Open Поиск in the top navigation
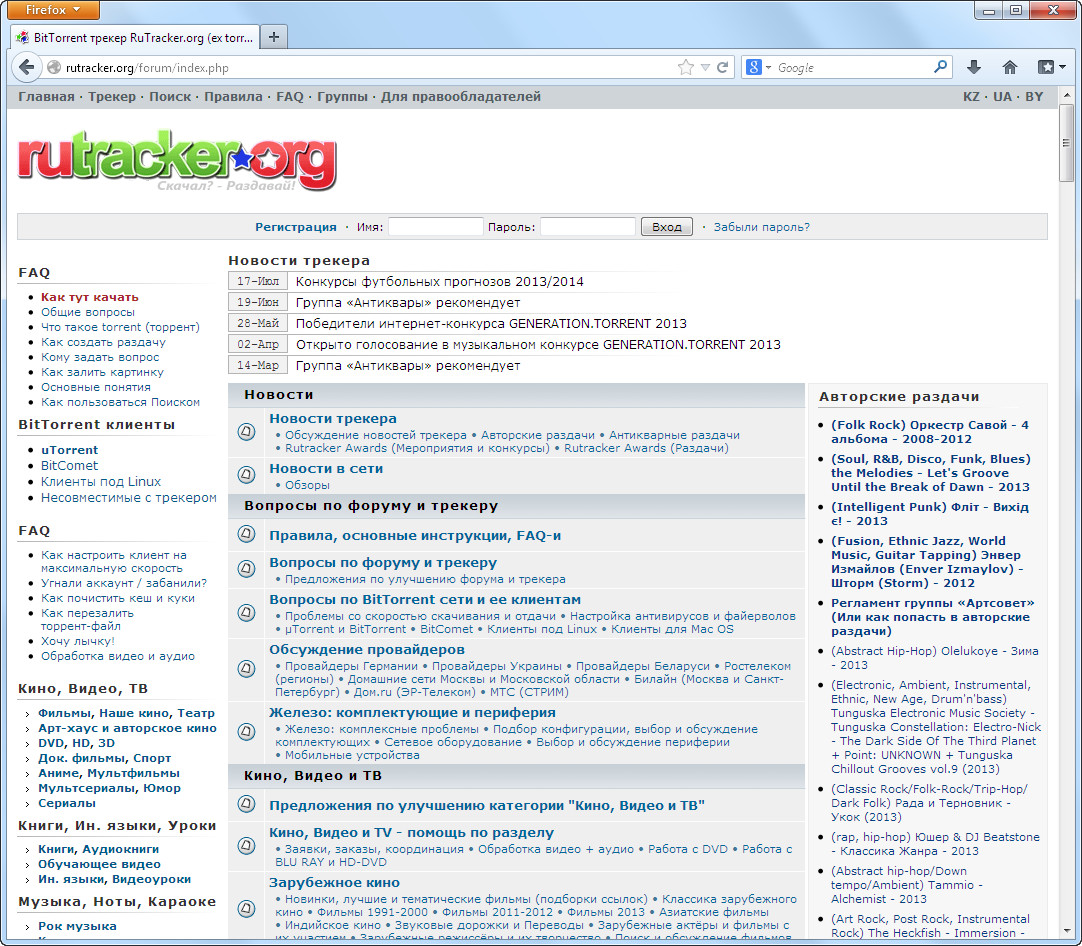The image size is (1082, 946). coord(170,97)
